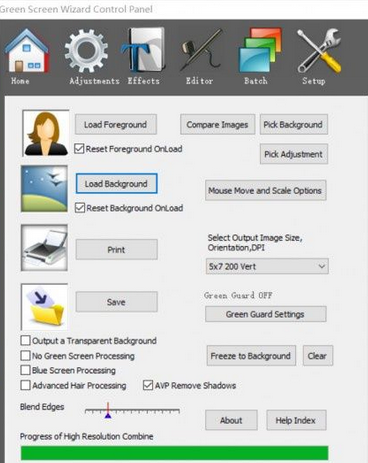Click the Load Background button
This screenshot has width=368, height=463.
pyautogui.click(x=116, y=183)
